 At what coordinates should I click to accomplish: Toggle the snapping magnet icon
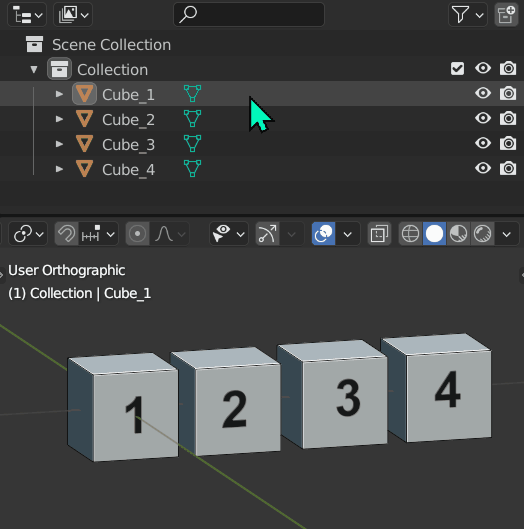pos(66,233)
